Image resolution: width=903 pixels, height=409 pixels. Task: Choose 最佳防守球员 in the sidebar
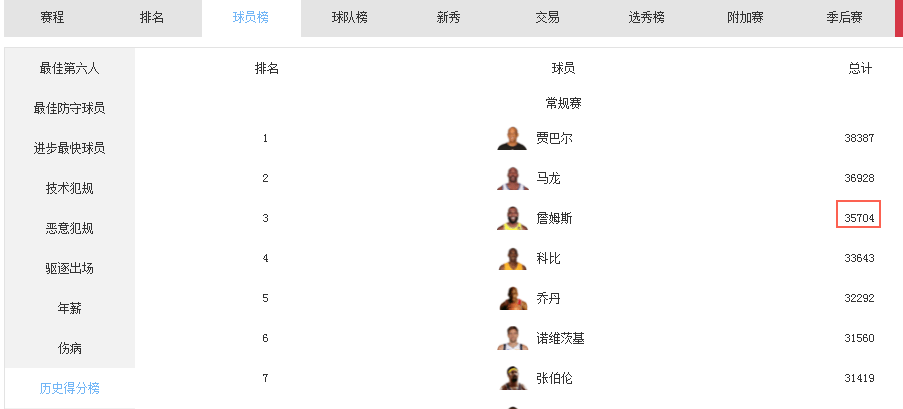coord(69,108)
